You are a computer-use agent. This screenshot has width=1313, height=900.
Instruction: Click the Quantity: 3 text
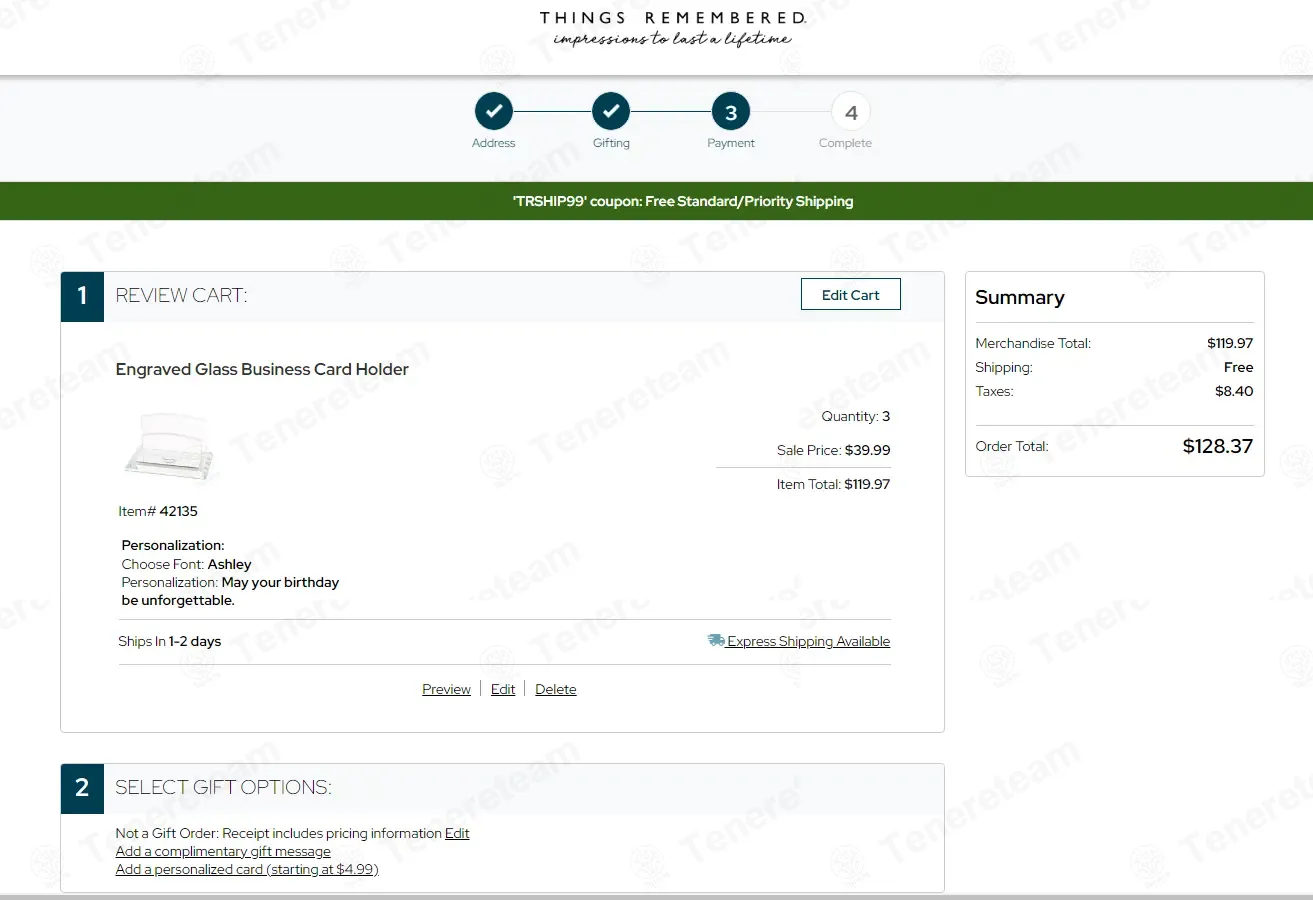tap(856, 416)
